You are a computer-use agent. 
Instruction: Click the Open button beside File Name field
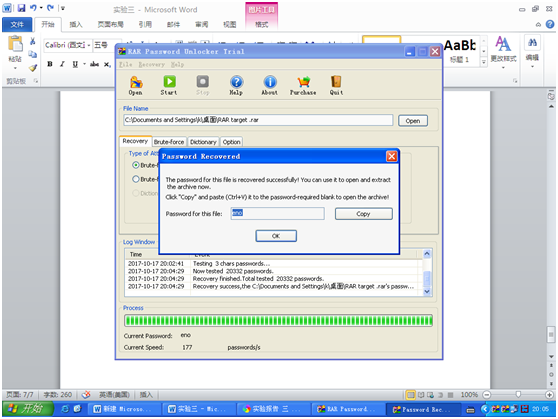pos(413,121)
